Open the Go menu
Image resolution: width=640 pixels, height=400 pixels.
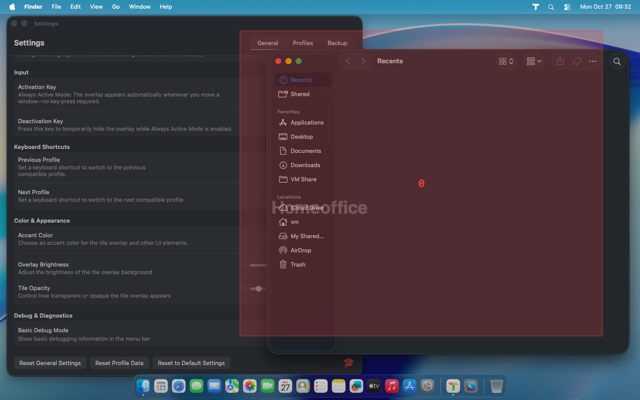(x=116, y=7)
